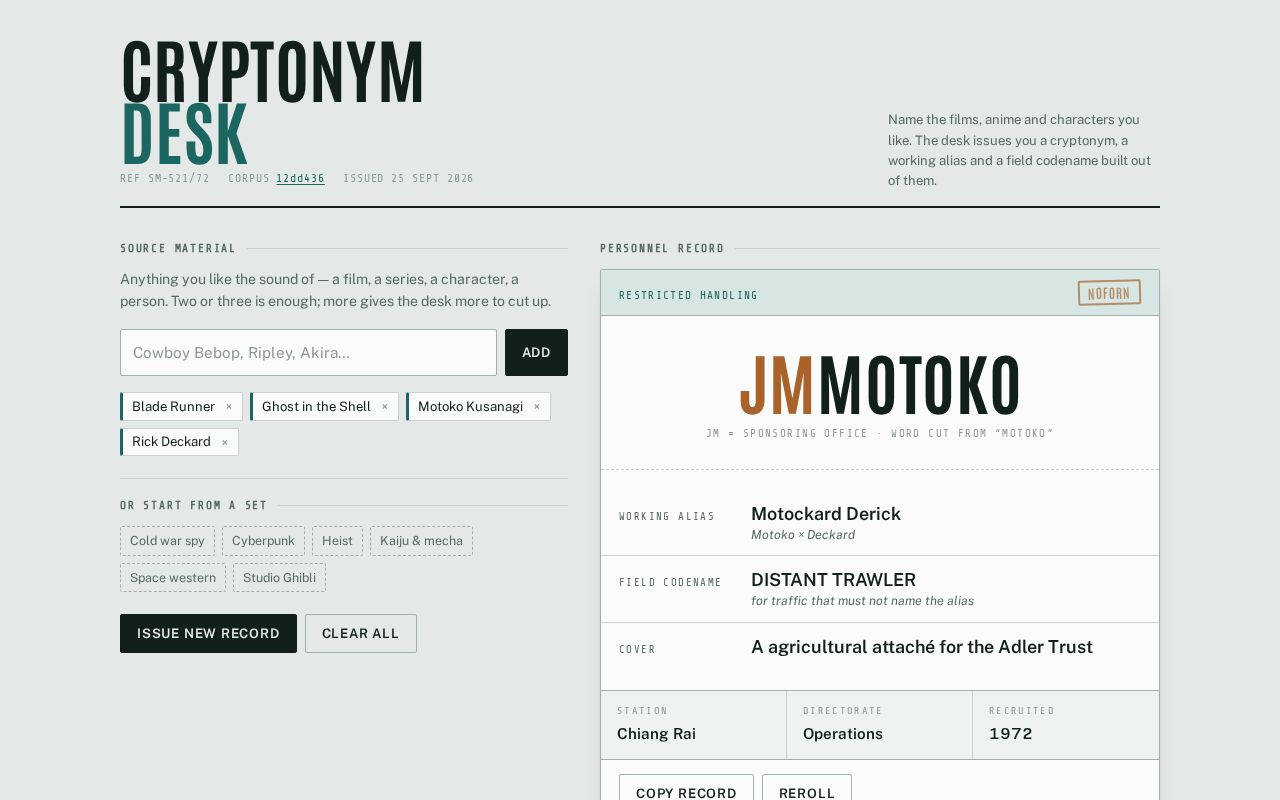Click the ISSUED 25 SEPT 2026 text
Image resolution: width=1280 pixels, height=800 pixels.
pos(409,179)
